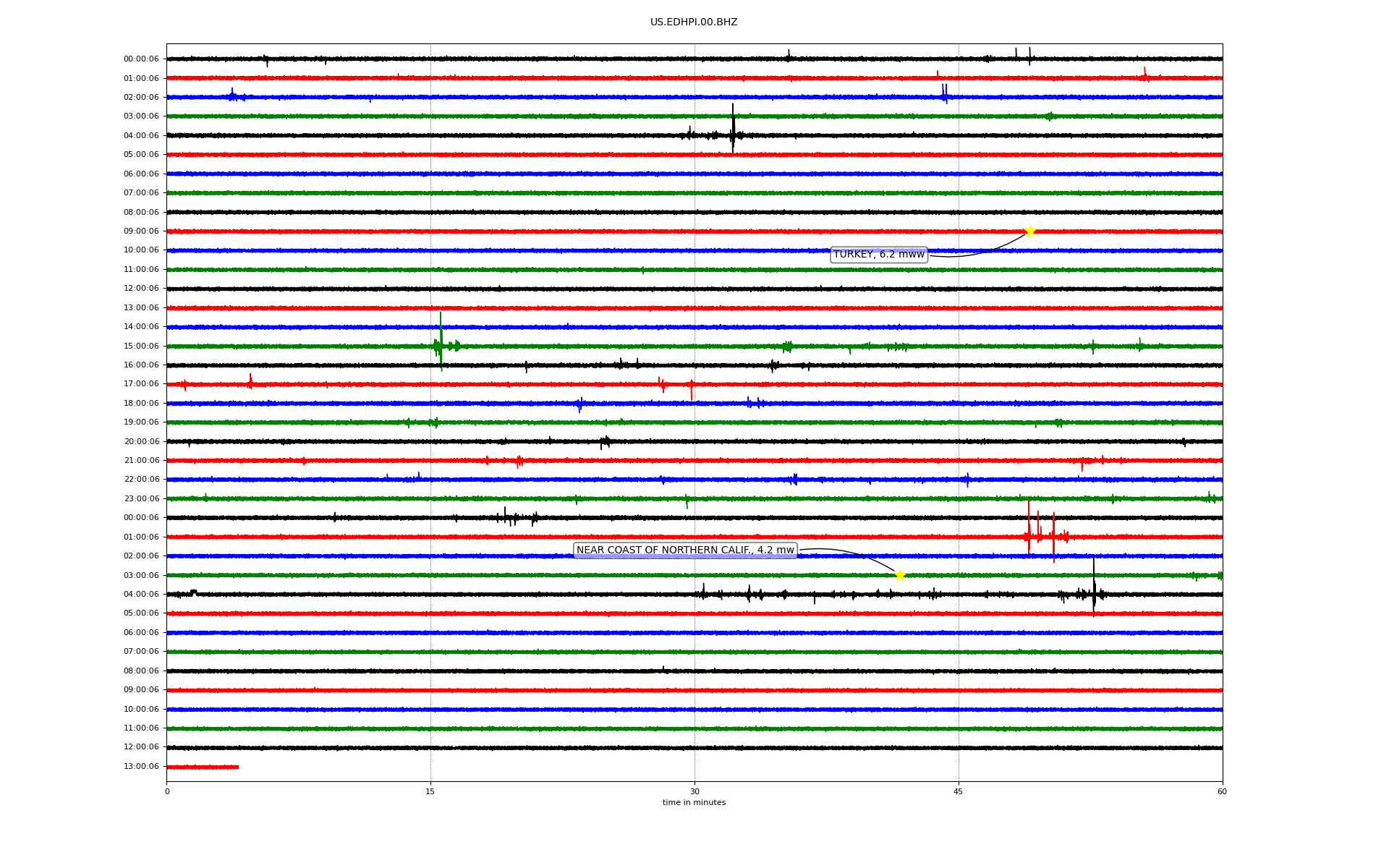Select the 16:00:06 trace time label

coord(141,365)
